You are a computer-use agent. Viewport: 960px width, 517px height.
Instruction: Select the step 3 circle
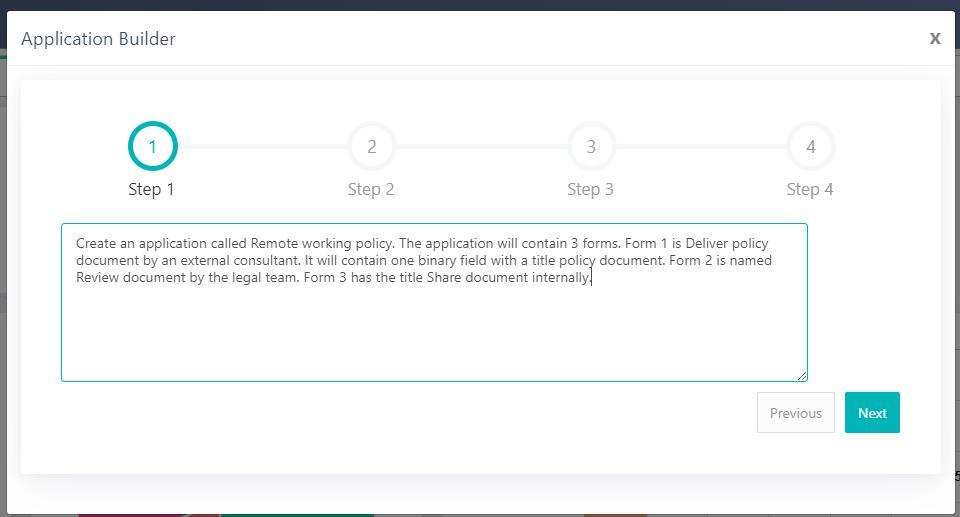click(591, 147)
